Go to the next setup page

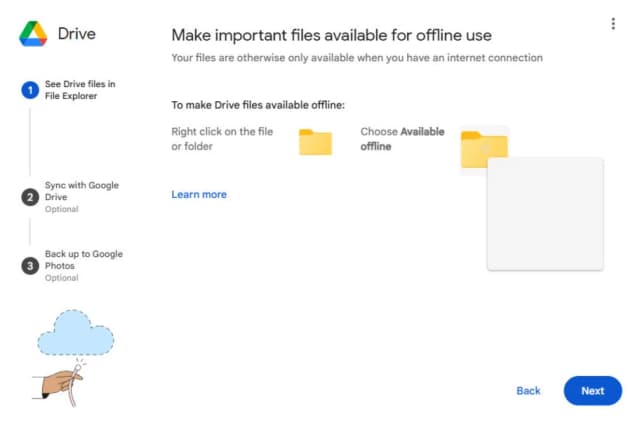[x=593, y=391]
